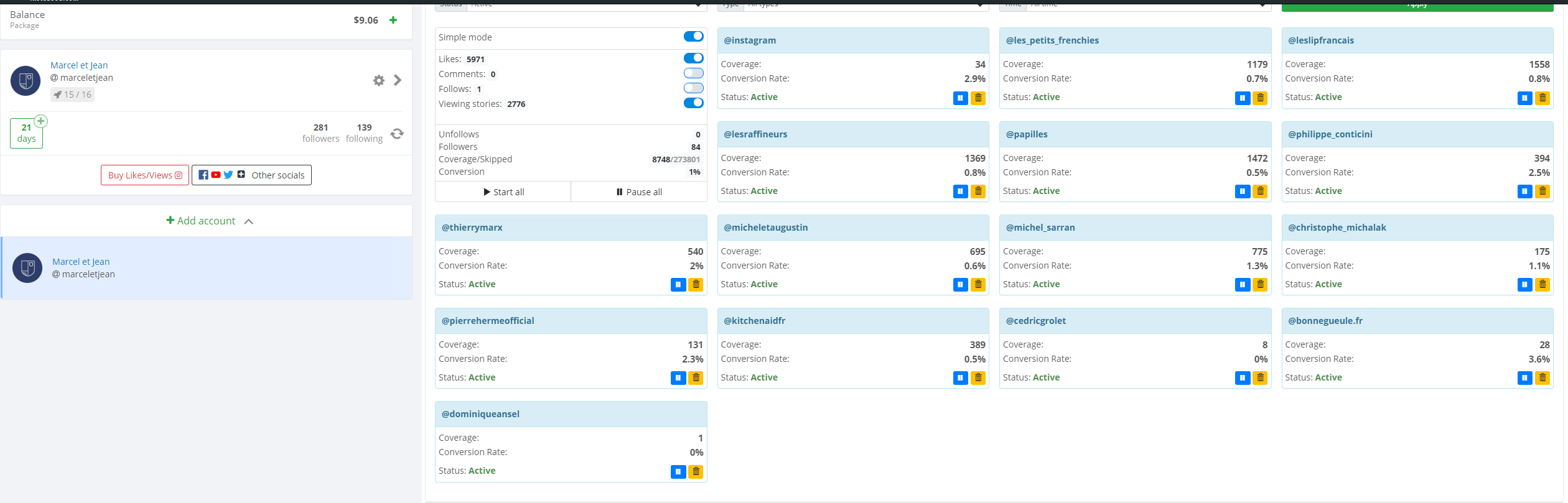Screen dimensions: 1568x503
Task: Click the 21 days remaining badge
Action: pyautogui.click(x=26, y=133)
